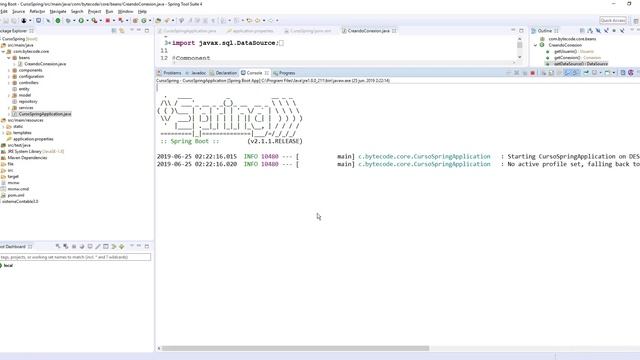Maximize the Boot Dashboard view
Image resolution: width=640 pixels, height=360 pixels.
147,247
